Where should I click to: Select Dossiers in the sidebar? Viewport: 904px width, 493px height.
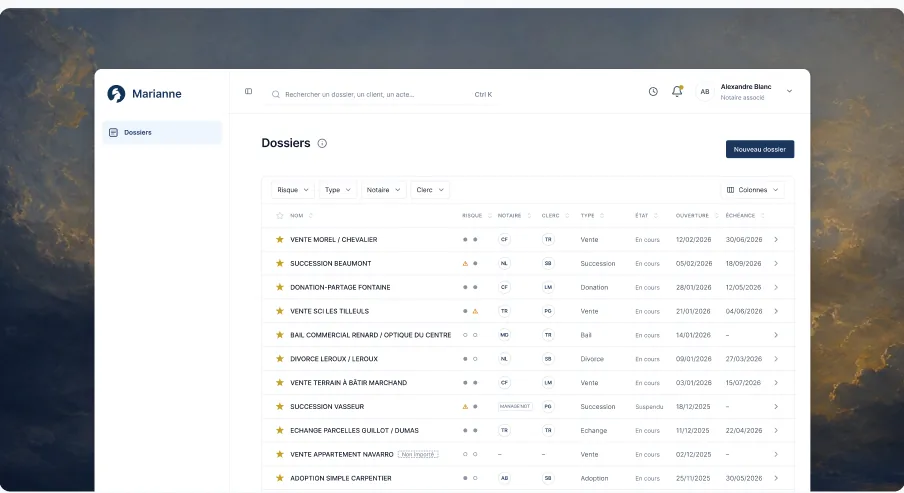coord(162,133)
